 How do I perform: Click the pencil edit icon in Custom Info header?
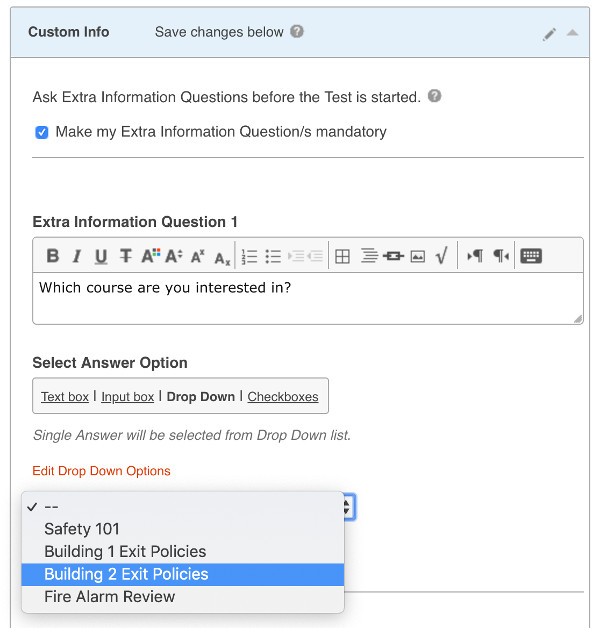click(x=549, y=33)
